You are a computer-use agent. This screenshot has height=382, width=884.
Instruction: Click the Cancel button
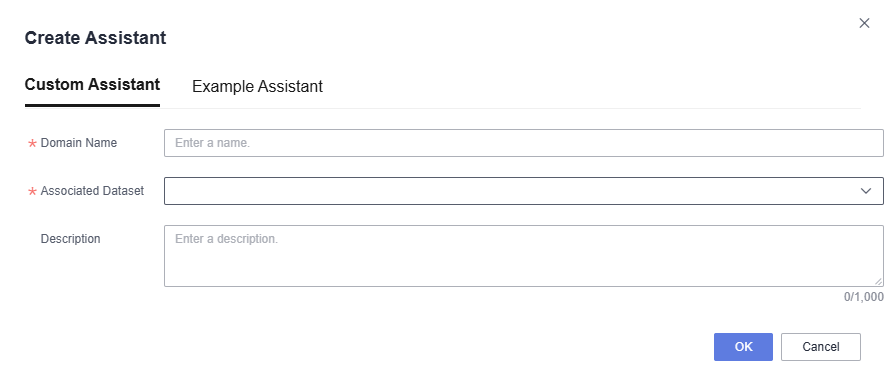pos(821,347)
